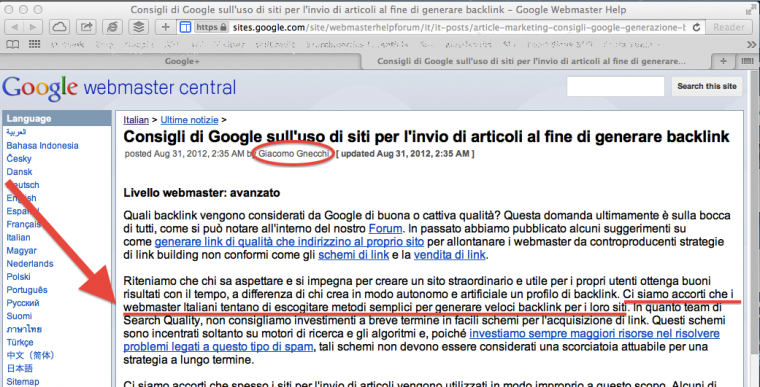Screen dimensions: 760x387
Task: Open the Sitemap link in sidebar
Action: pyautogui.click(x=22, y=382)
